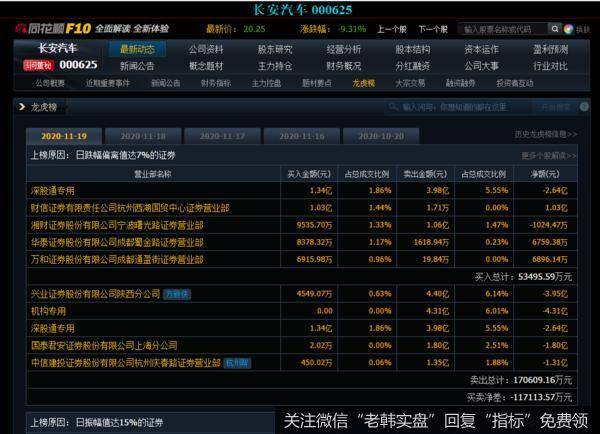The height and width of the screenshot is (434, 600).
Task: Click the 卖出金额(元) column header
Action: (x=425, y=174)
